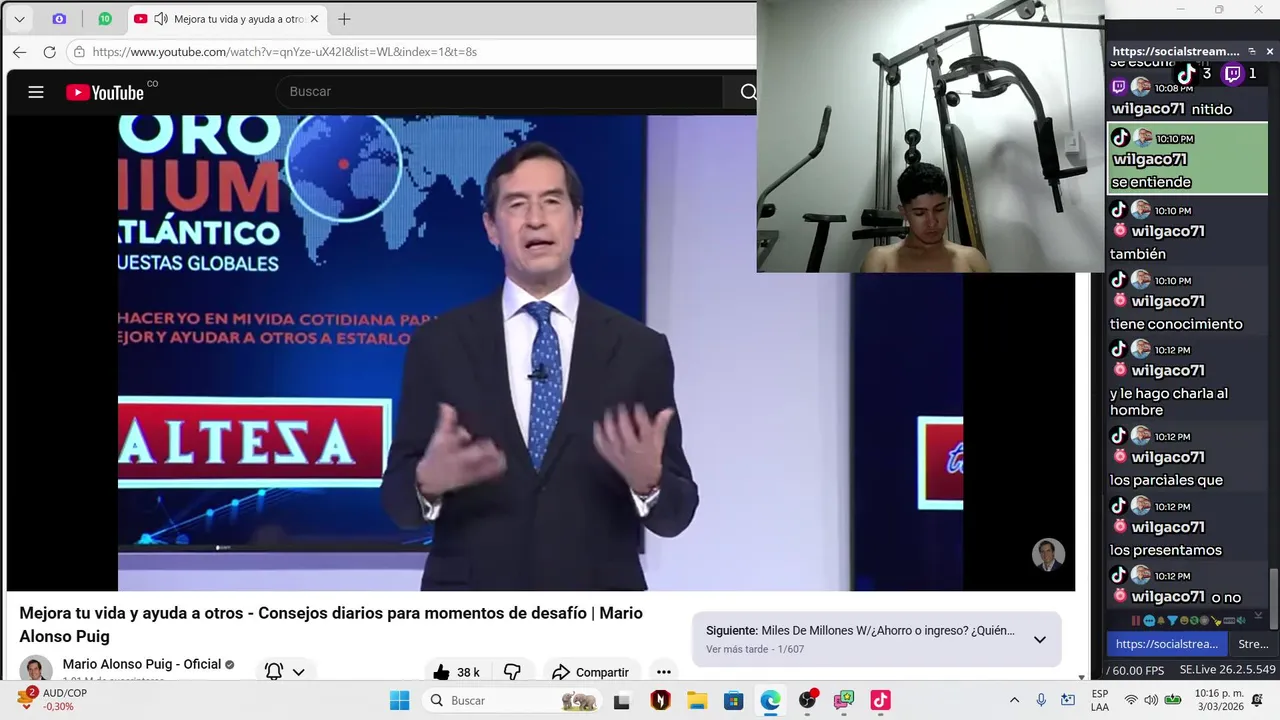The height and width of the screenshot is (720, 1280).
Task: Open the ESP LAA language switcher
Action: click(1099, 700)
